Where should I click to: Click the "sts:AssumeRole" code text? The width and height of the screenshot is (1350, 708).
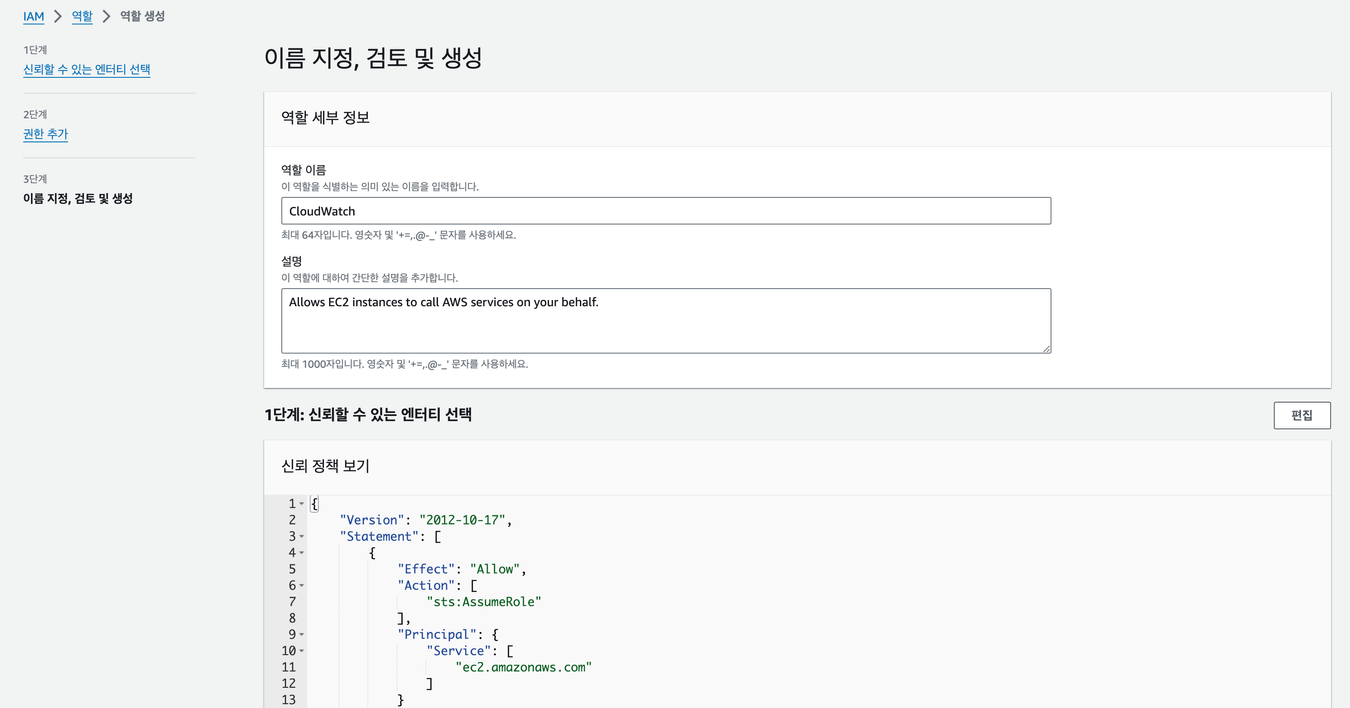[484, 602]
